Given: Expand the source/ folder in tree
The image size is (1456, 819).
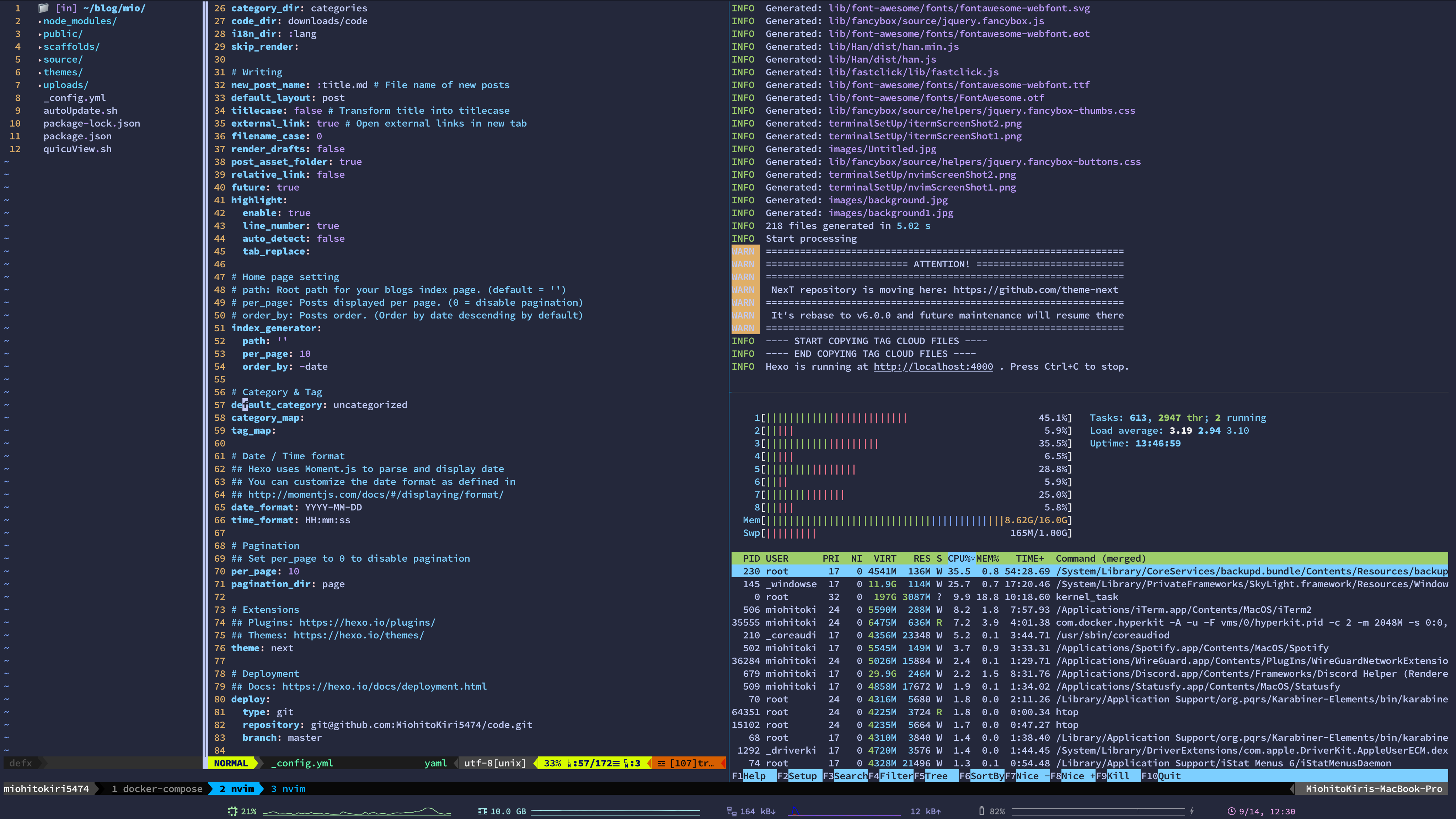Looking at the screenshot, I should (62, 59).
